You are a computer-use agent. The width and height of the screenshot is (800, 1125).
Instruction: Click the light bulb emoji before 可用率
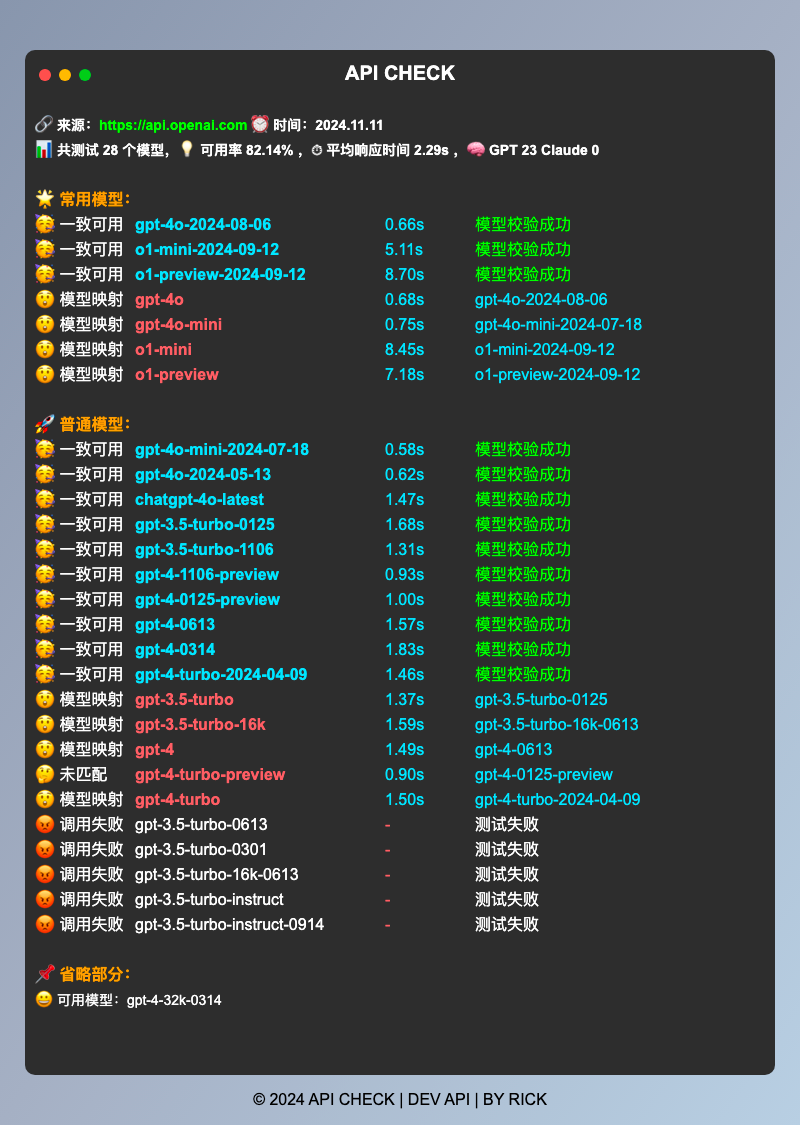(187, 149)
